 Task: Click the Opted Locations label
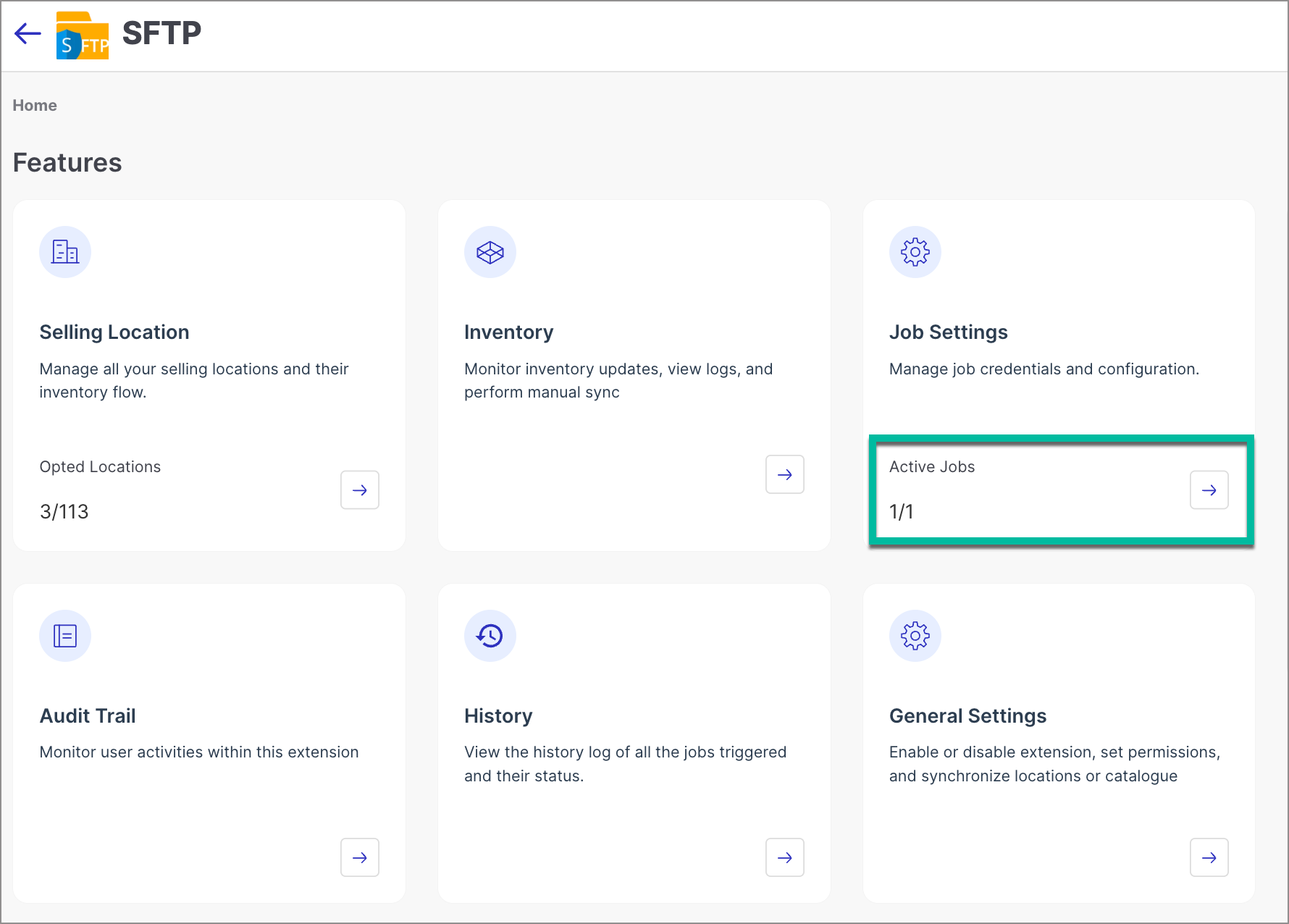tap(100, 467)
